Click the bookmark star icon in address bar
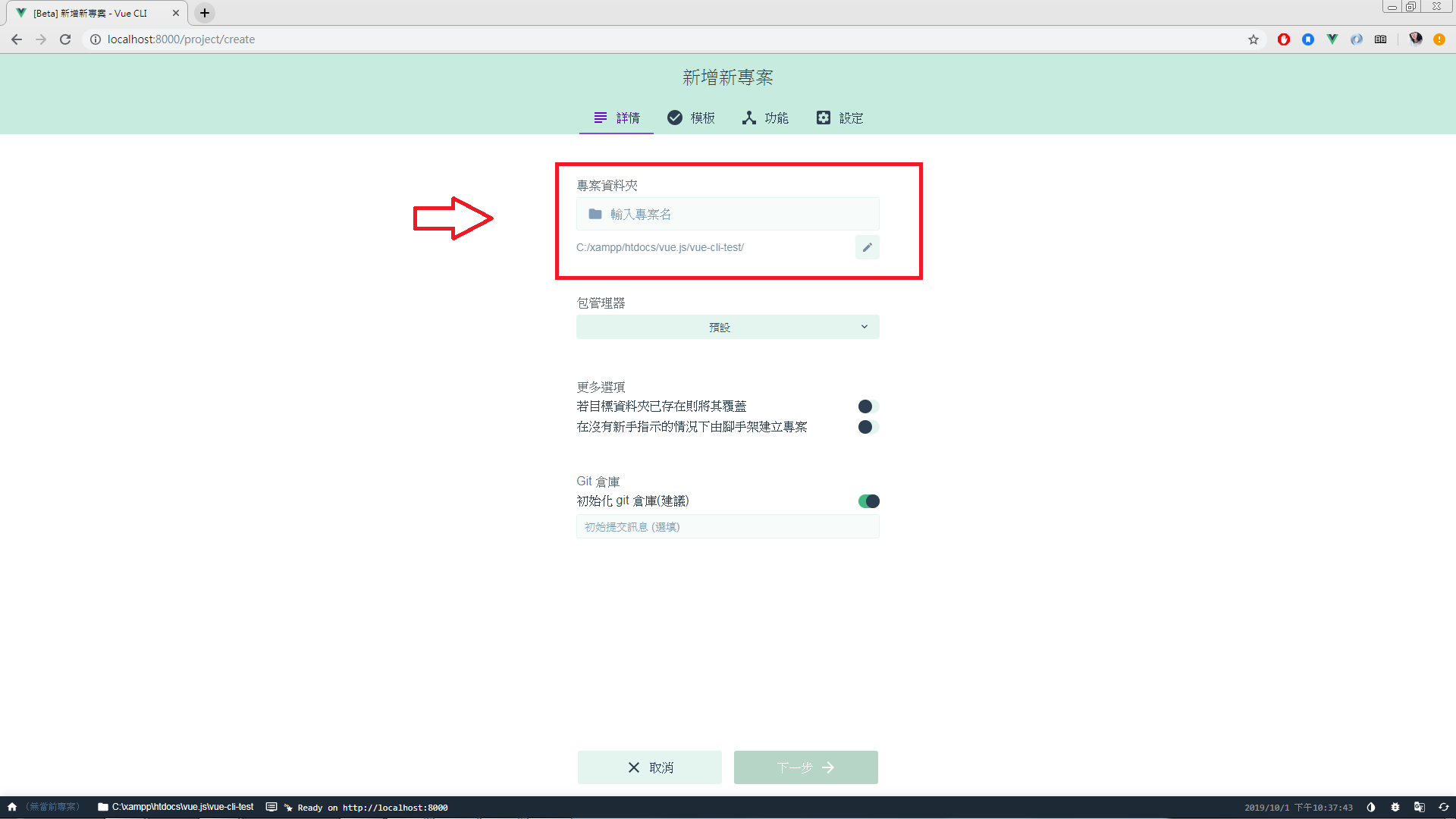The width and height of the screenshot is (1456, 819). coord(1254,39)
